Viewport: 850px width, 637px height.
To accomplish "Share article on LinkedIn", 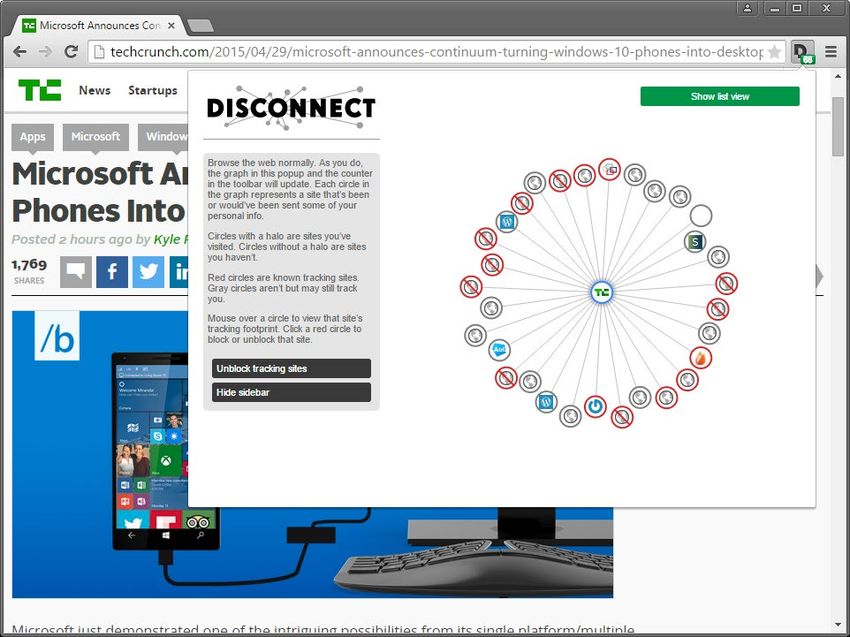I will pos(179,272).
